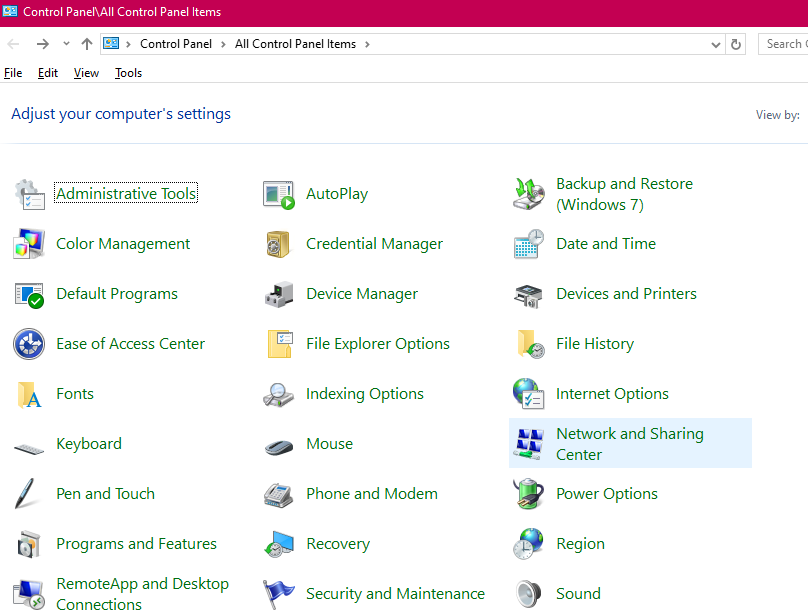Screen dimensions: 808x612
Task: Open the Sound speaker icon
Action: pyautogui.click(x=529, y=593)
